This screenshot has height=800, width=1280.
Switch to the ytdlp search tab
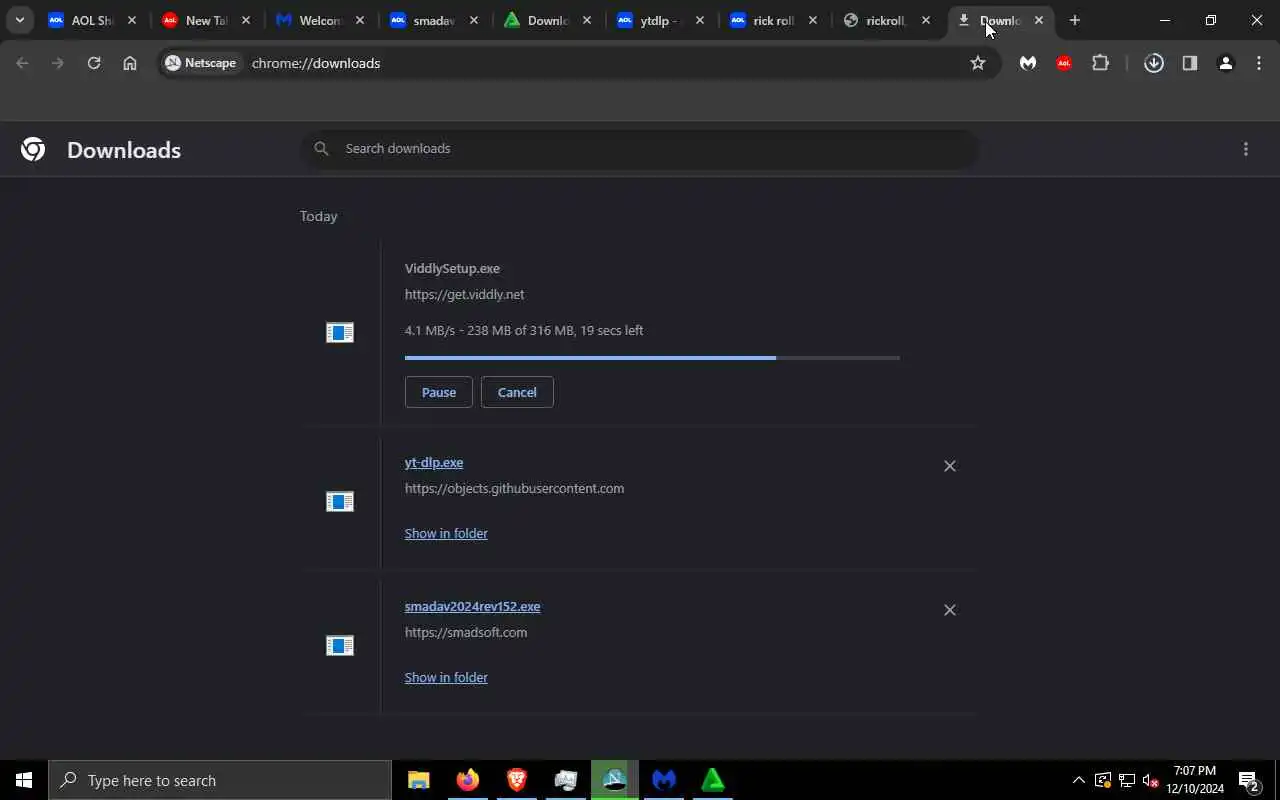click(659, 20)
